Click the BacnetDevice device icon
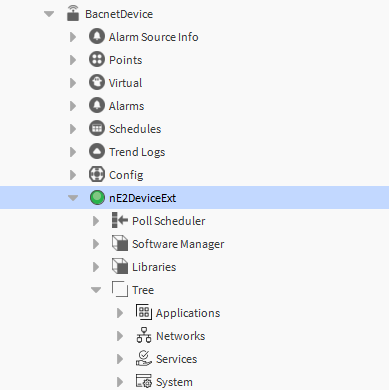389x390 pixels. 73,13
